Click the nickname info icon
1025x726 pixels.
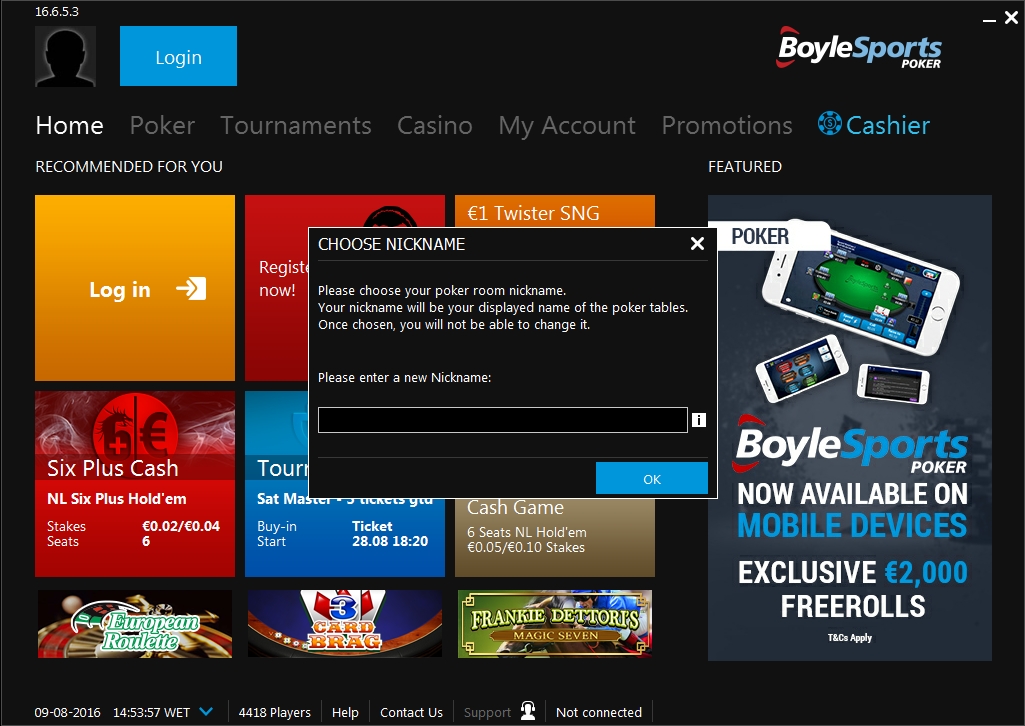699,420
